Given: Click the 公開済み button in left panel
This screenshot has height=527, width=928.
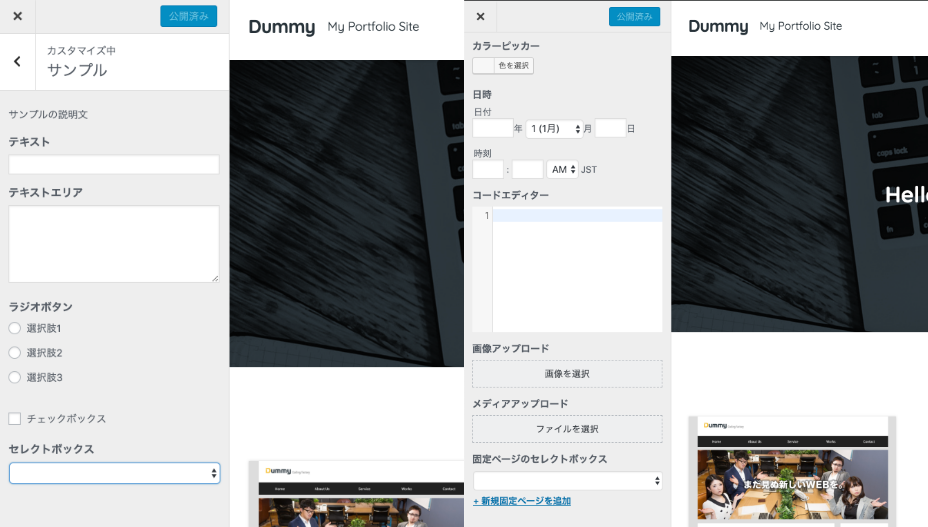Looking at the screenshot, I should (x=188, y=16).
